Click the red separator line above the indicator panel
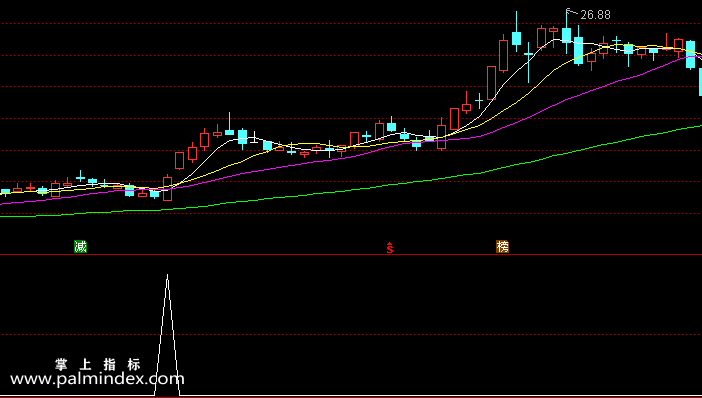This screenshot has height=398, width=702. point(351,254)
